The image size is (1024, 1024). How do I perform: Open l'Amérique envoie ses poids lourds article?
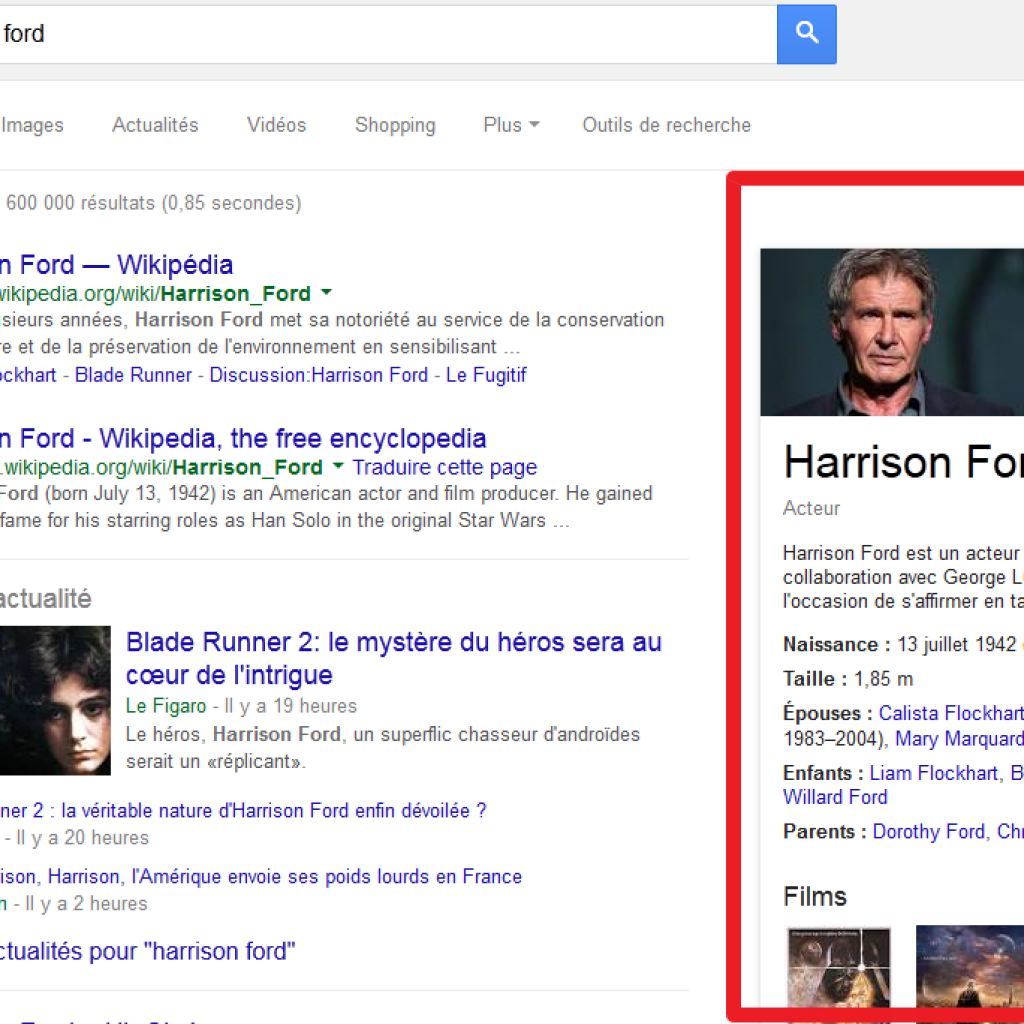click(x=261, y=876)
